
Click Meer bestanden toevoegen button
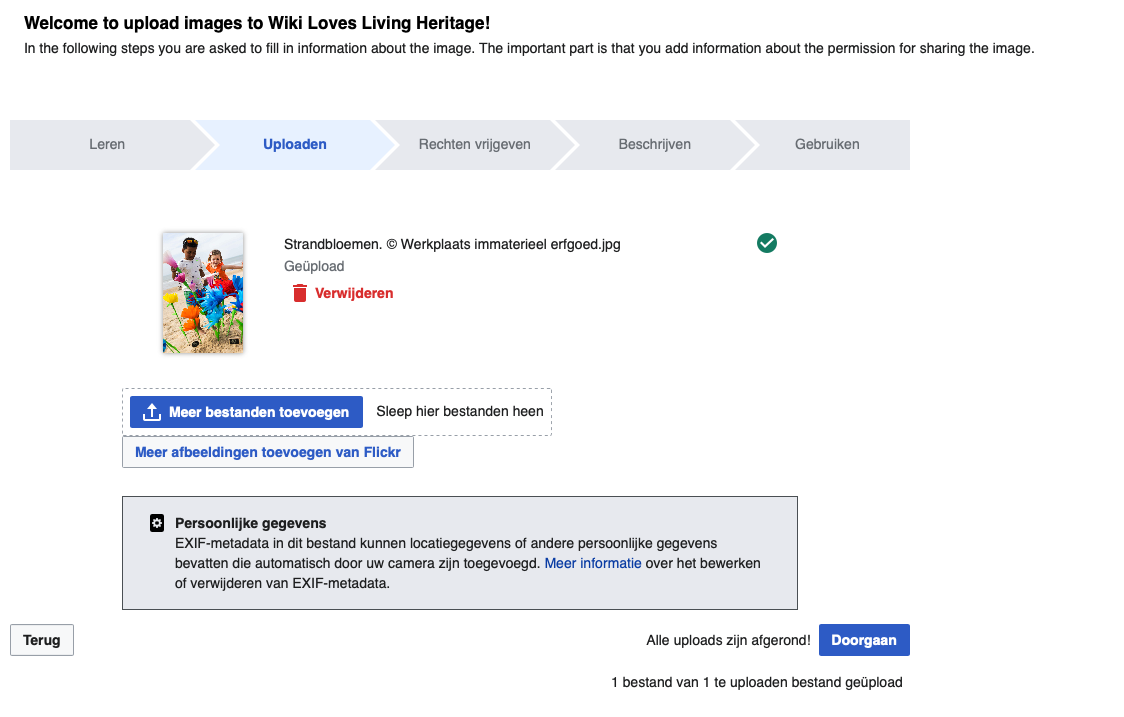tap(246, 412)
